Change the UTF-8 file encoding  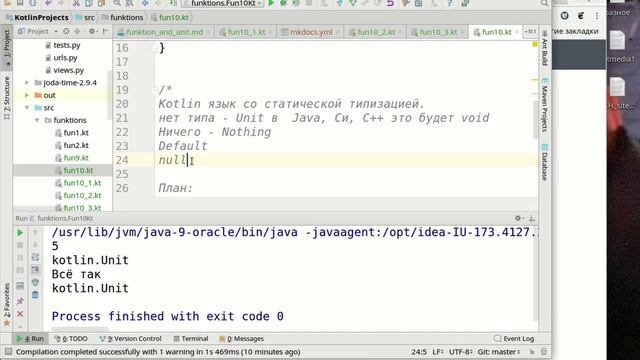coord(461,351)
